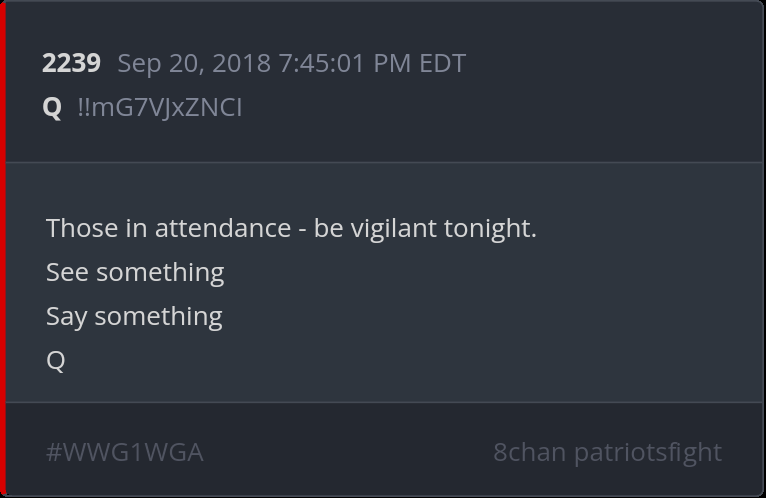Click the word 'Those' in the post

(82, 228)
